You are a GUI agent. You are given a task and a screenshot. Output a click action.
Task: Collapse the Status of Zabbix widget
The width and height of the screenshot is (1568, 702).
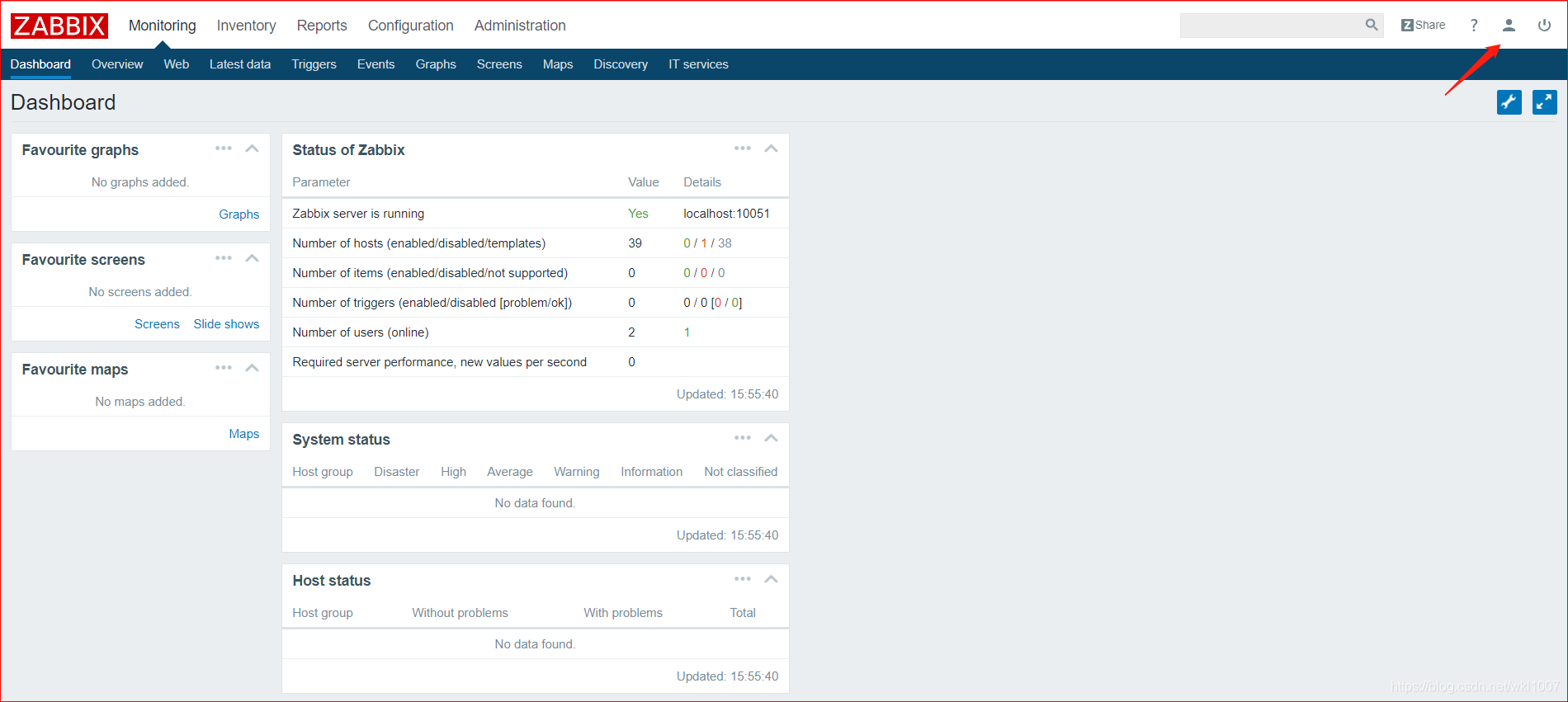pos(772,148)
